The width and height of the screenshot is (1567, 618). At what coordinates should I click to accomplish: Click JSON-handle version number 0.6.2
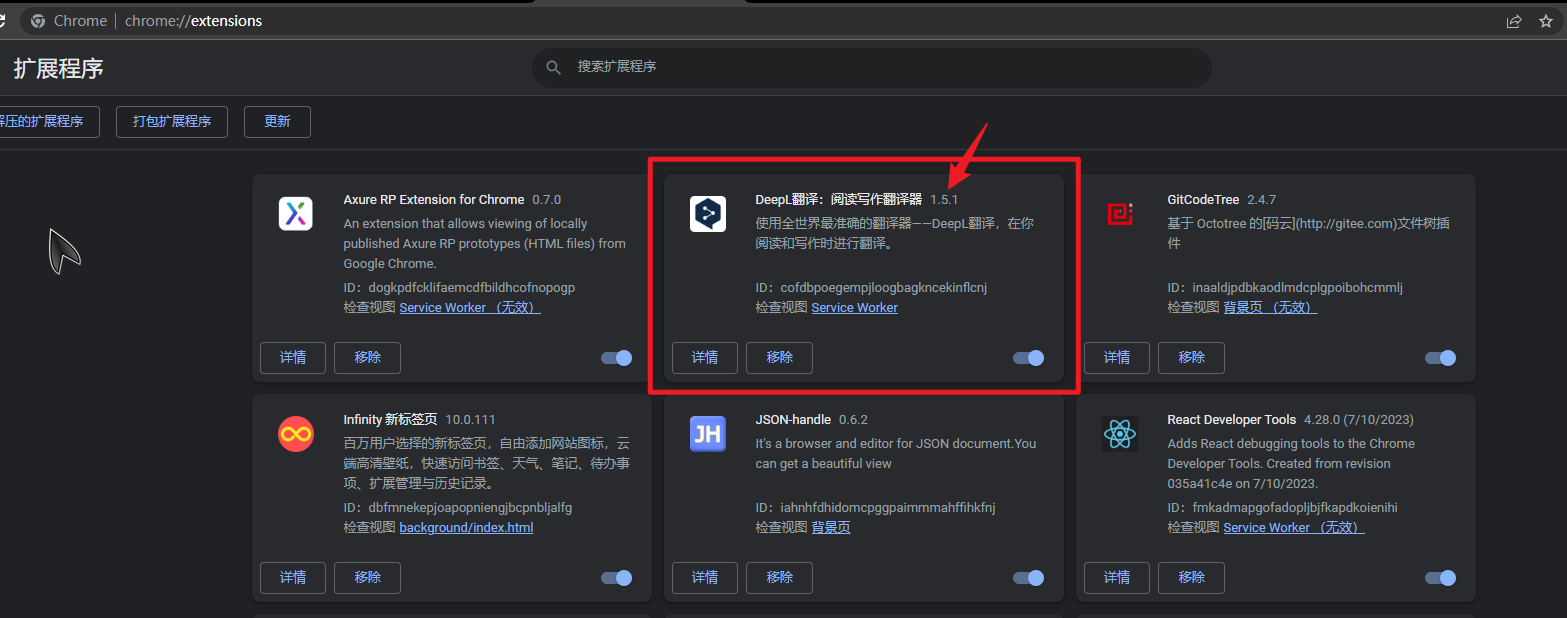click(854, 420)
